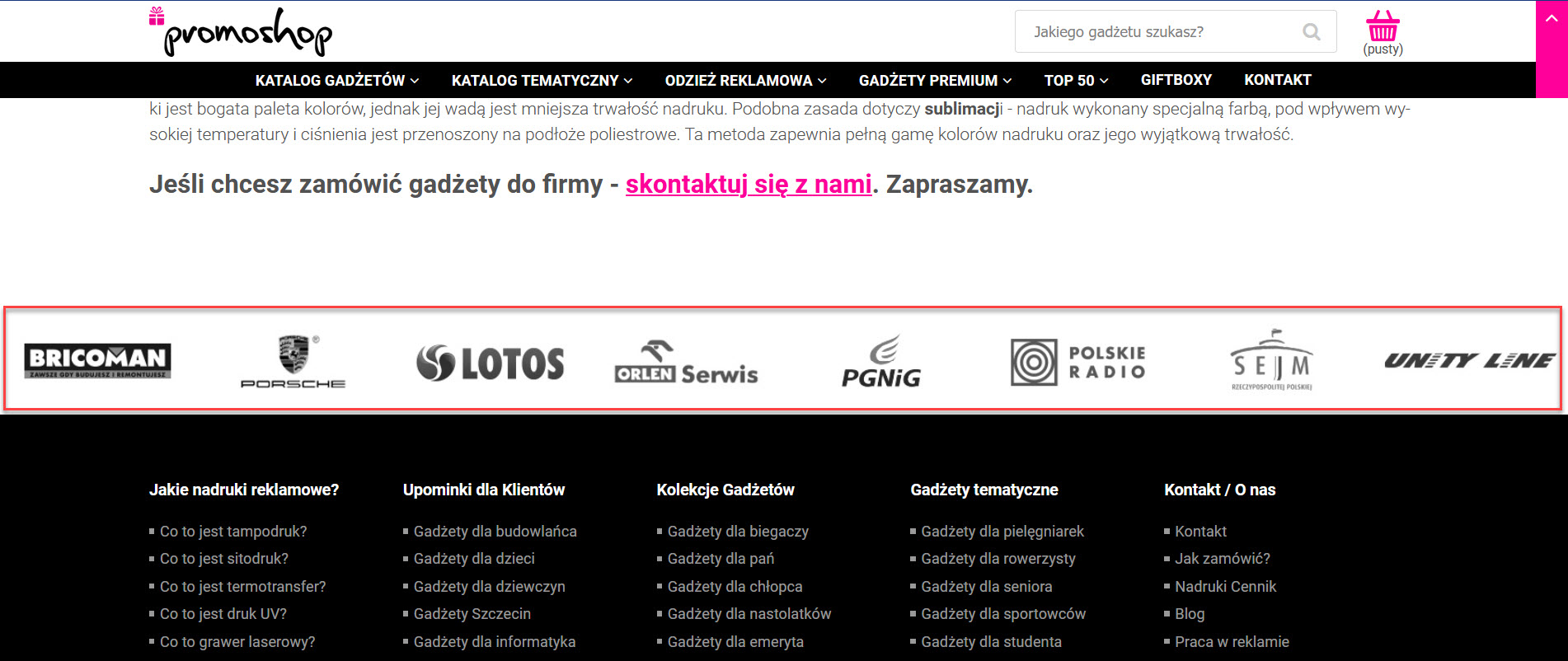Open 'Co to jest sitodruk?' link
This screenshot has height=661, width=1568.
click(x=224, y=559)
